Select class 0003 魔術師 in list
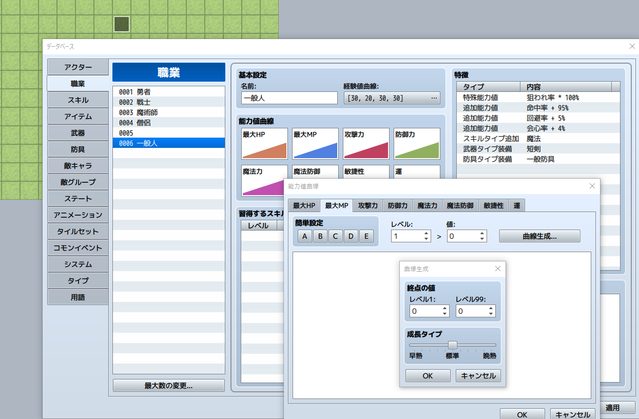639x419 pixels. (169, 112)
